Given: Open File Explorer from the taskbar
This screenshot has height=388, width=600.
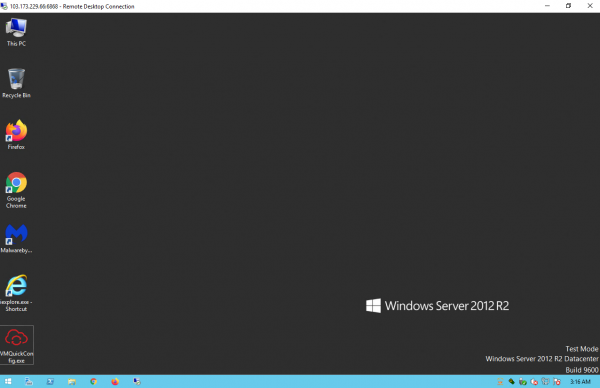Looking at the screenshot, I should click(72, 381).
